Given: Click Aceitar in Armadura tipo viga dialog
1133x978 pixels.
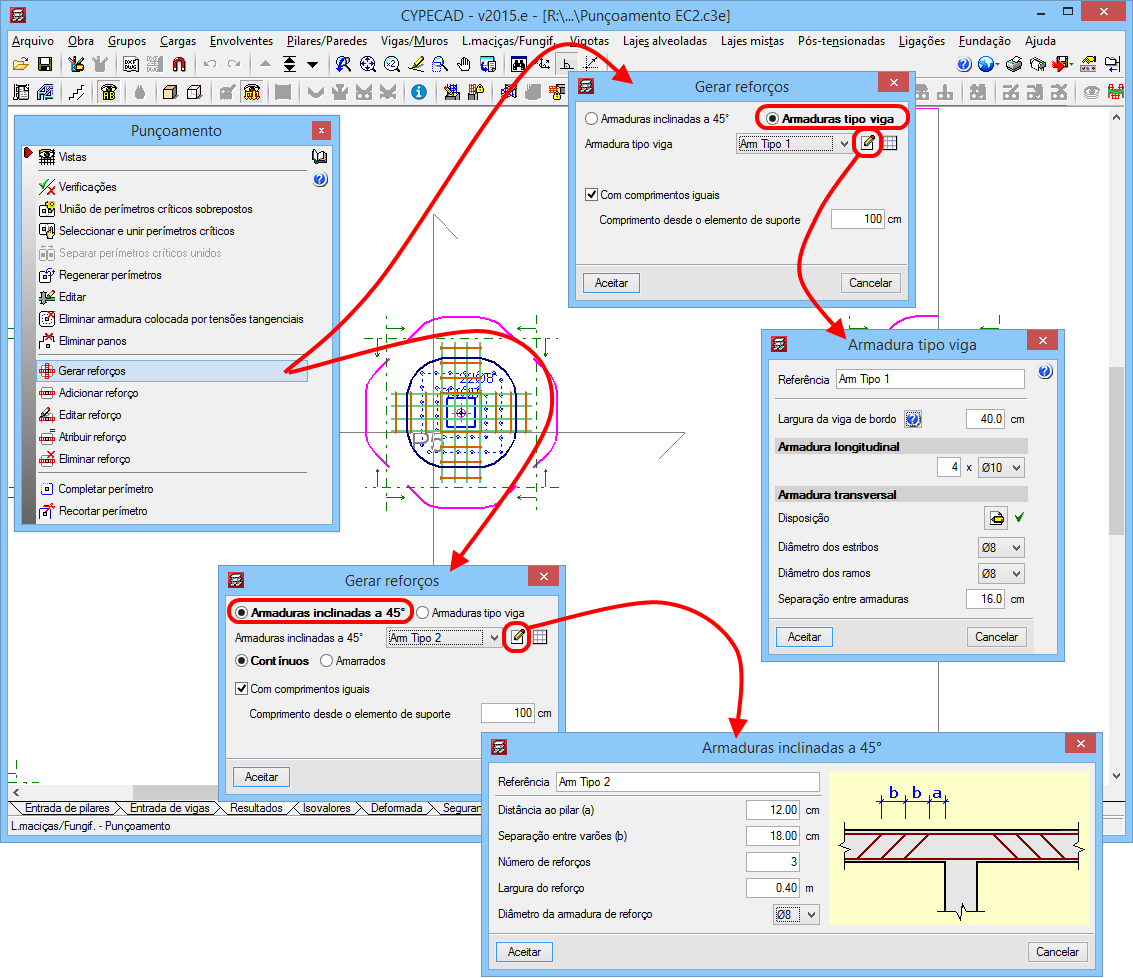Looking at the screenshot, I should coord(804,637).
